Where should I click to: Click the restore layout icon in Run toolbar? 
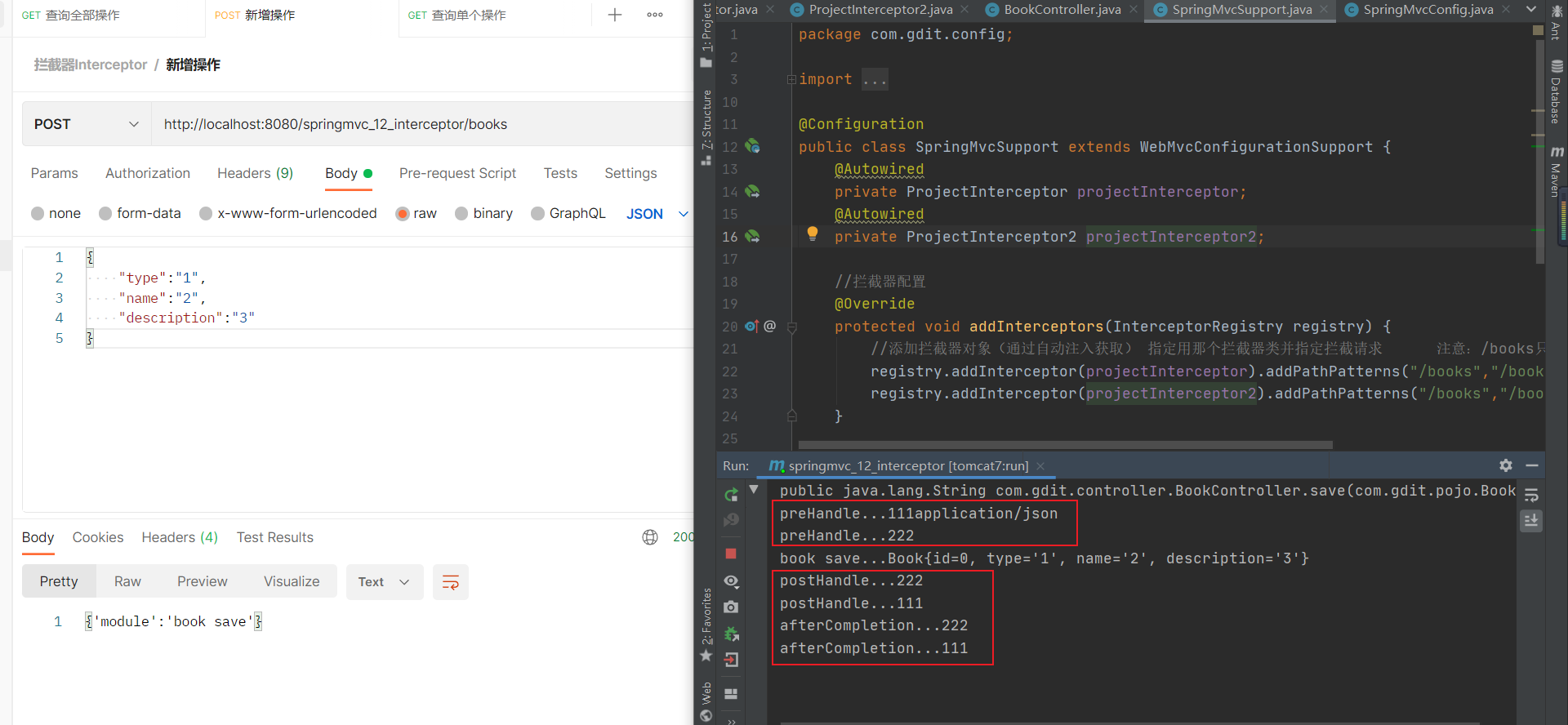pyautogui.click(x=732, y=694)
